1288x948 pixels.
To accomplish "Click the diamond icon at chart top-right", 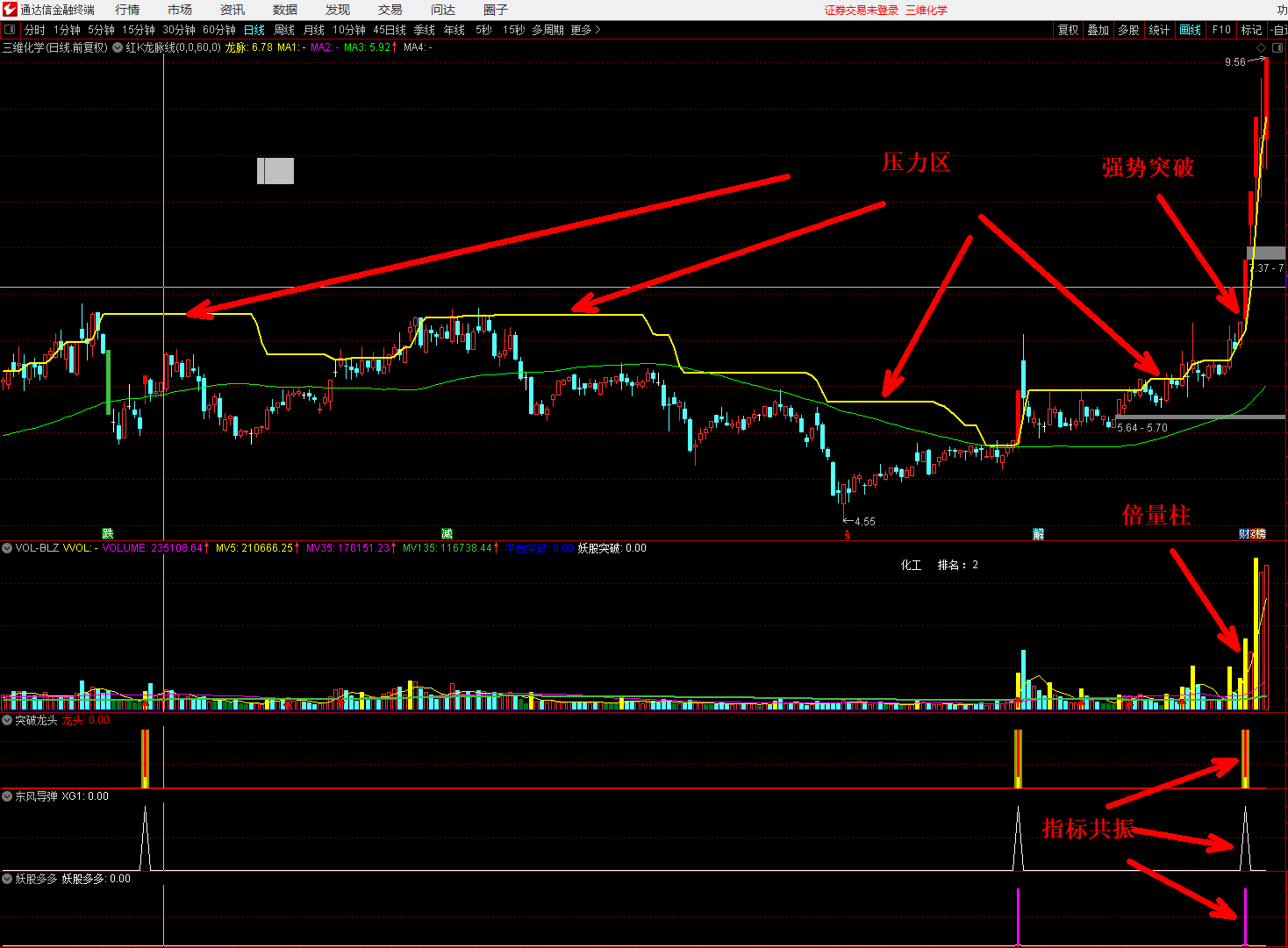I will click(1262, 47).
